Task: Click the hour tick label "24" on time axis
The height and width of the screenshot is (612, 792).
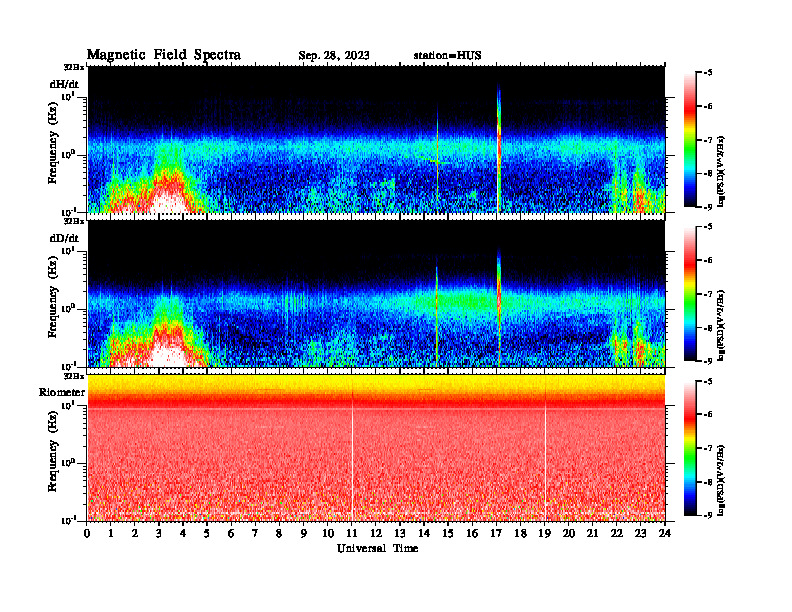Action: [x=665, y=534]
